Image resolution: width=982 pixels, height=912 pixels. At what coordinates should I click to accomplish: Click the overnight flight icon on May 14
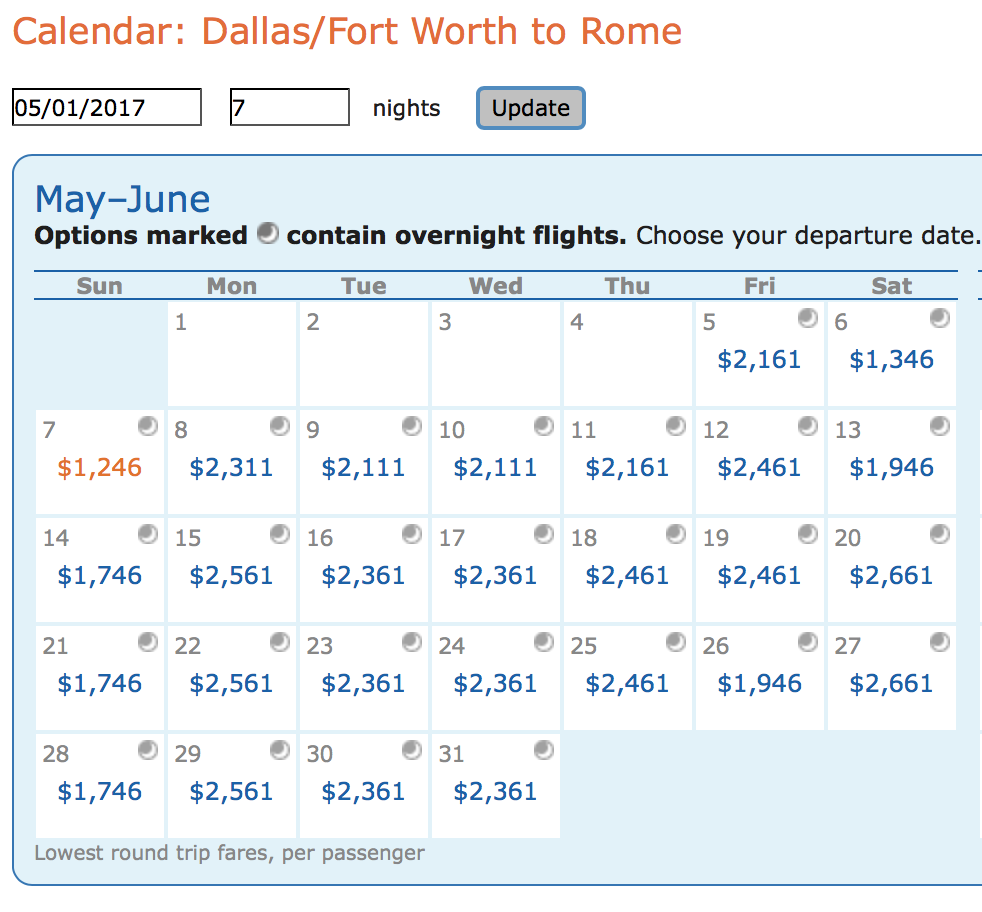click(148, 534)
